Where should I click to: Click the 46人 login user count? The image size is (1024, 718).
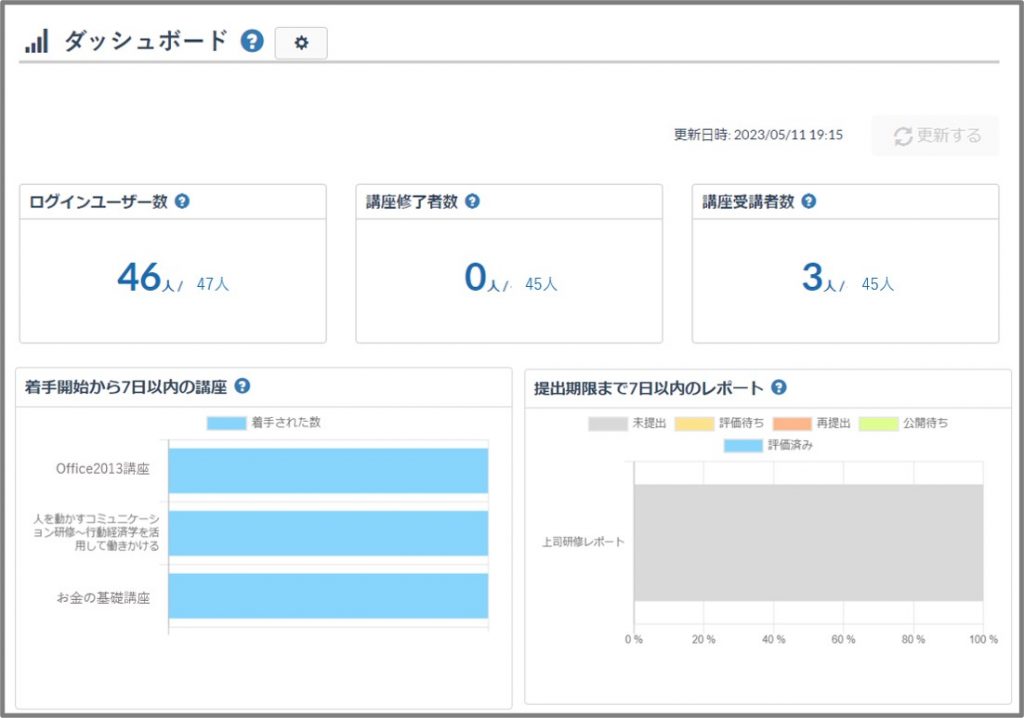[139, 278]
